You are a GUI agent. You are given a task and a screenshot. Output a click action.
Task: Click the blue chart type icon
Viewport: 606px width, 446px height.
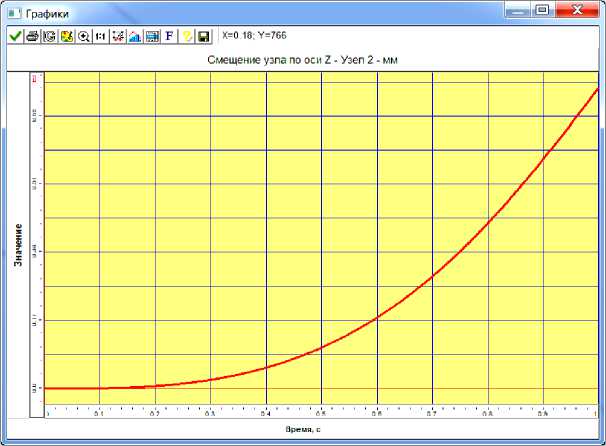134,36
